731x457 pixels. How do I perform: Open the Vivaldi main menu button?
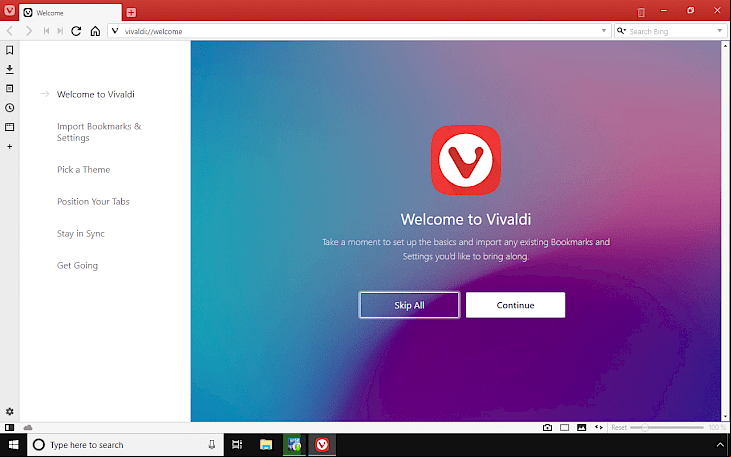coord(9,10)
